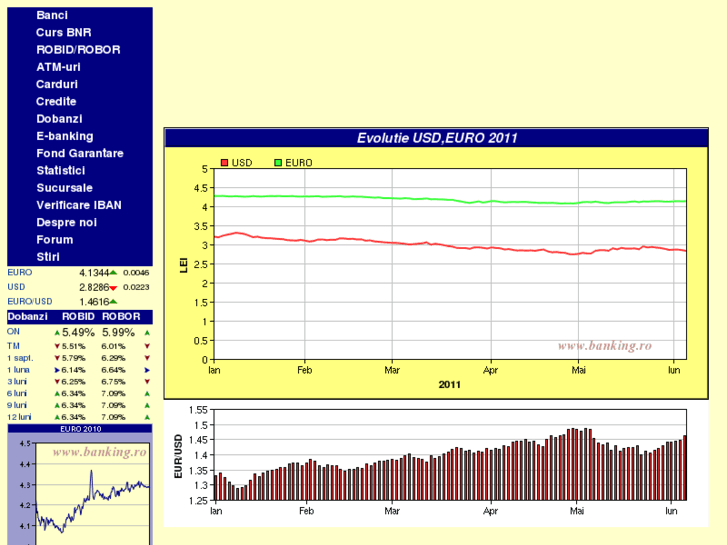The height and width of the screenshot is (545, 727).
Task: Click the EURO currency label in rates table
Action: pyautogui.click(x=20, y=272)
